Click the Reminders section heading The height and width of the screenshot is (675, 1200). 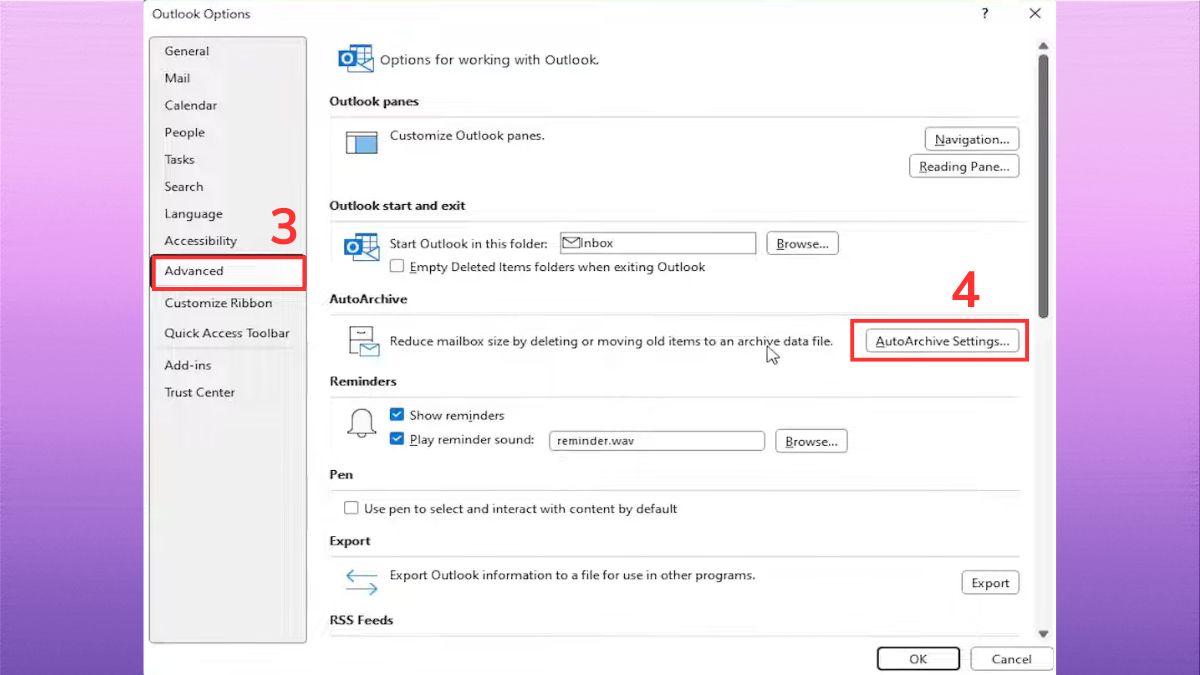point(363,381)
